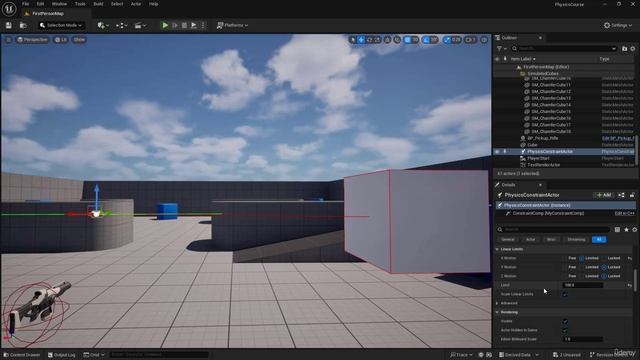Open the Perspective view mode dropdown

click(33, 40)
